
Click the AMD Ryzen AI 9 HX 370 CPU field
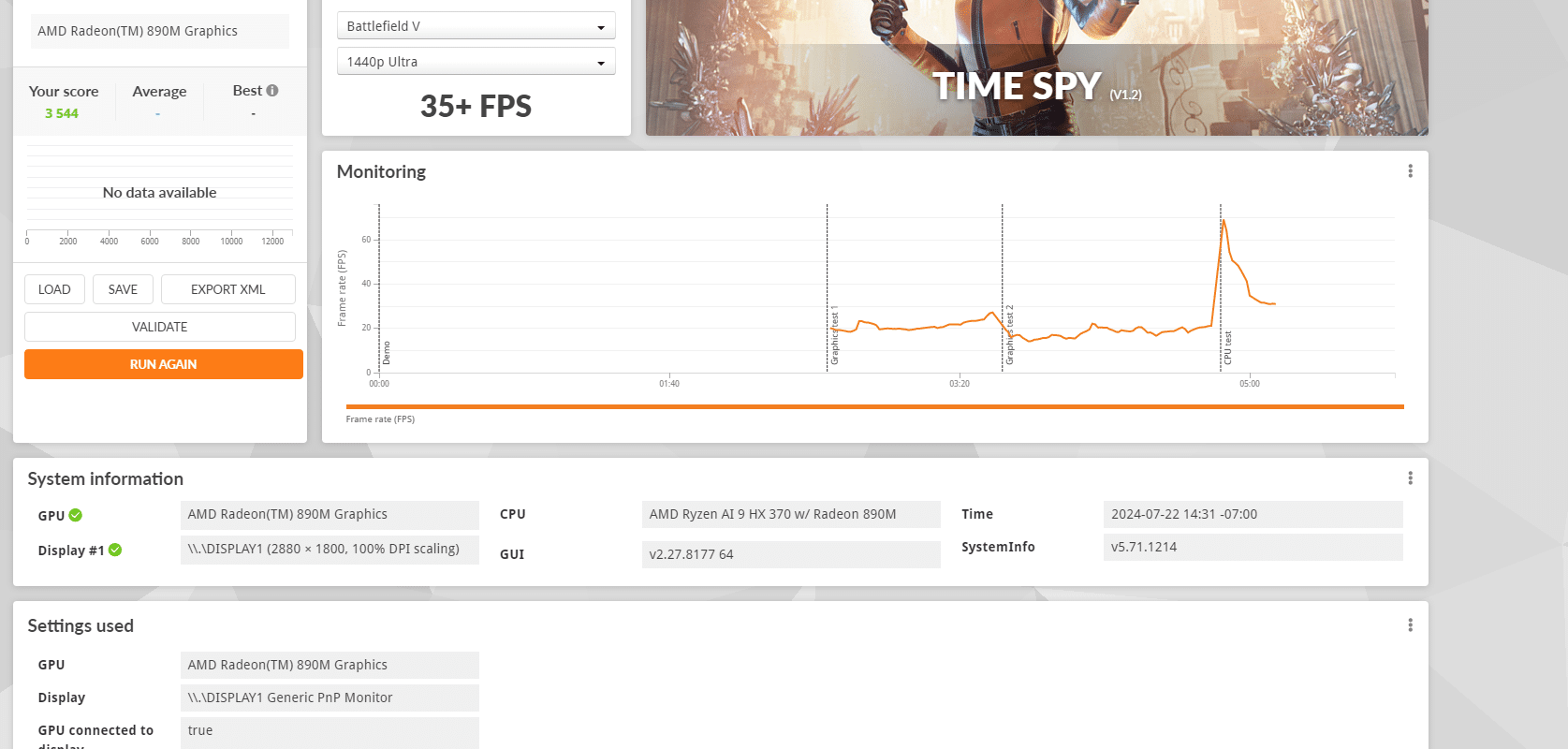791,514
